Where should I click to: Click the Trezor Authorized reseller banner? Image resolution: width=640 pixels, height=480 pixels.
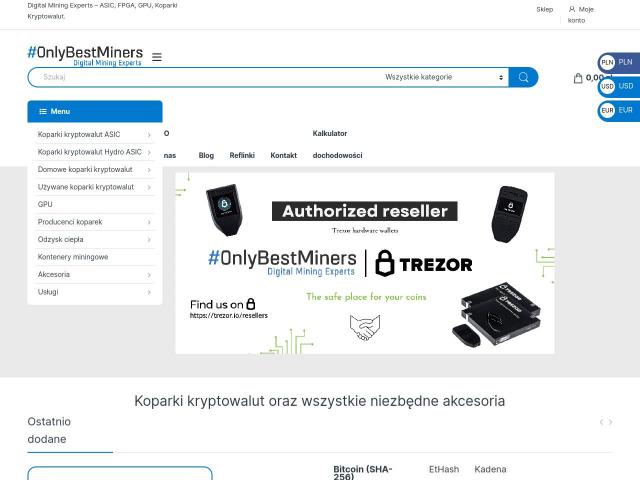coord(365,263)
